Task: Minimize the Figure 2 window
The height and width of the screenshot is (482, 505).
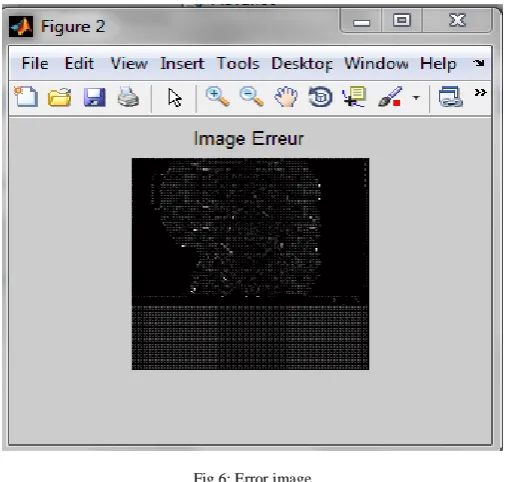Action: [x=361, y=22]
